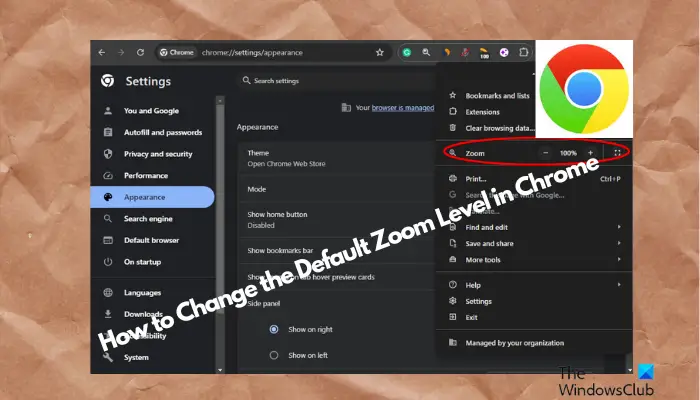Expand Help submenu
The image size is (700, 400).
point(534,285)
